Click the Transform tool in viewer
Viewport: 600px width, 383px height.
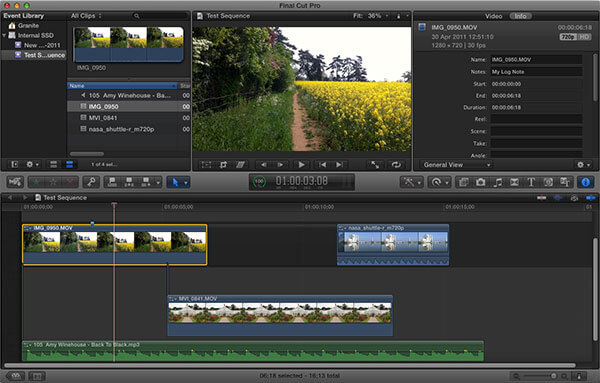[206, 165]
